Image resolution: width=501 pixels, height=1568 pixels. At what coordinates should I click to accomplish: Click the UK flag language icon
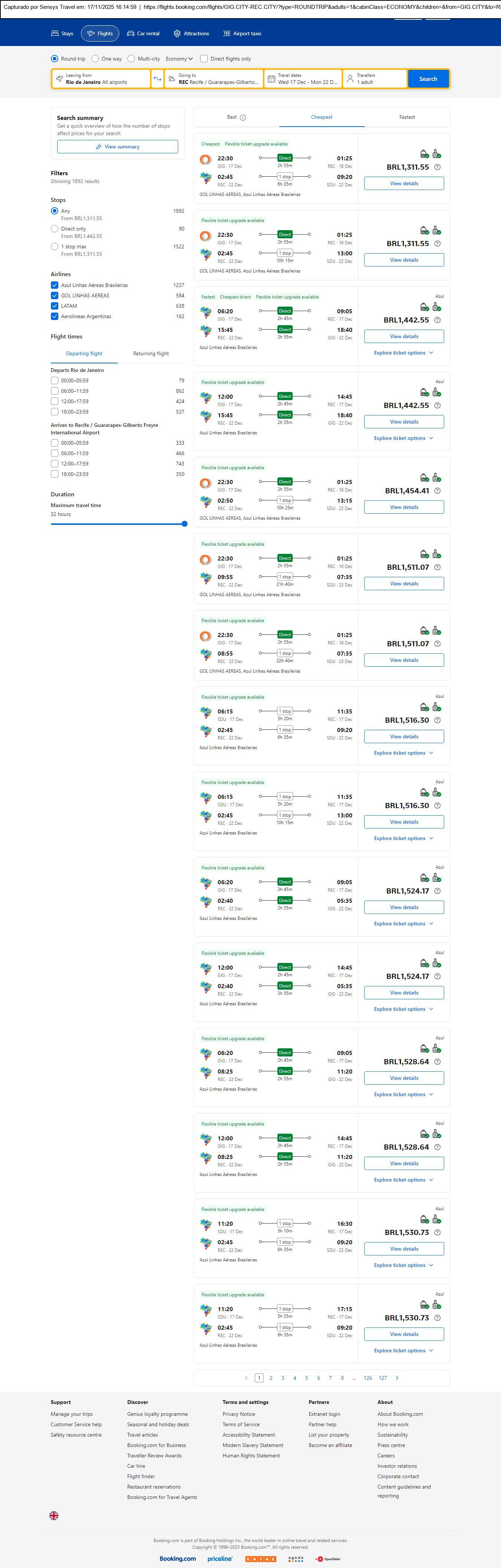54,1515
